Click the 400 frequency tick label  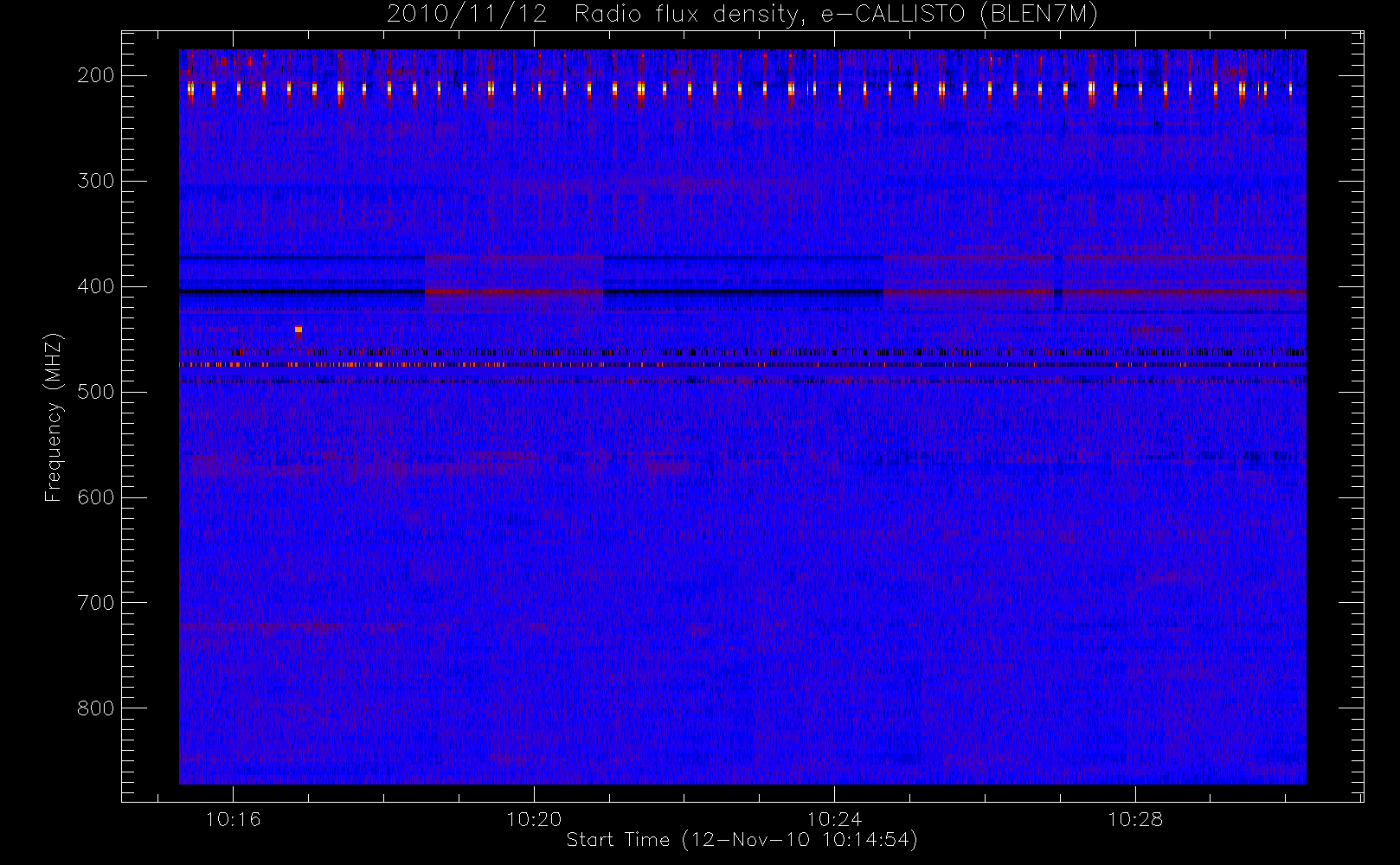tap(96, 286)
